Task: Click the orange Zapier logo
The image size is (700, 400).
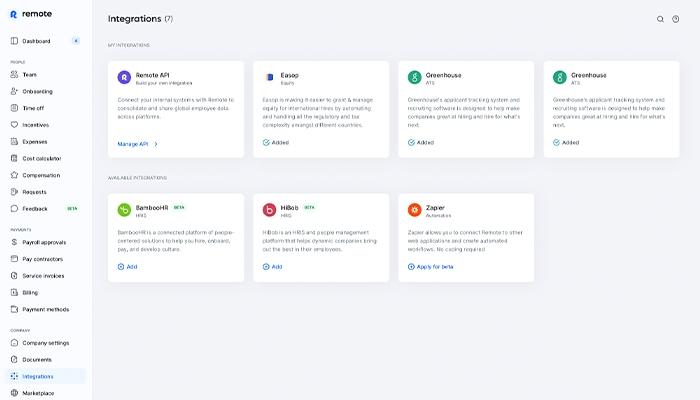Action: [x=414, y=210]
